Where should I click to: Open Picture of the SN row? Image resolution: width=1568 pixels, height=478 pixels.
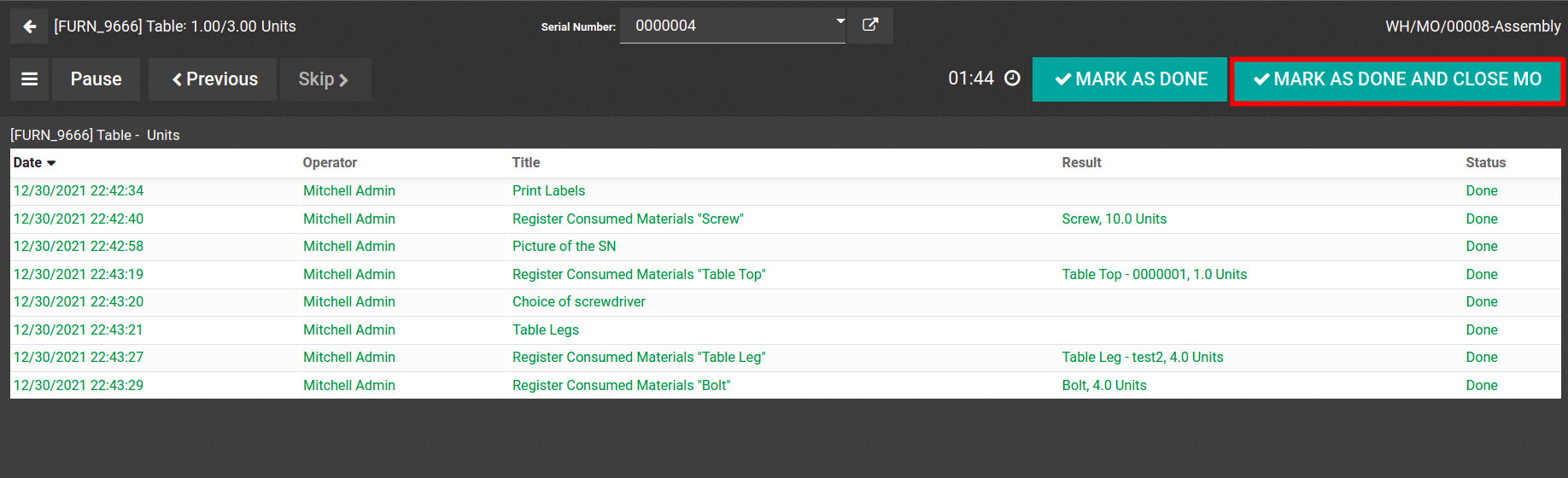564,247
